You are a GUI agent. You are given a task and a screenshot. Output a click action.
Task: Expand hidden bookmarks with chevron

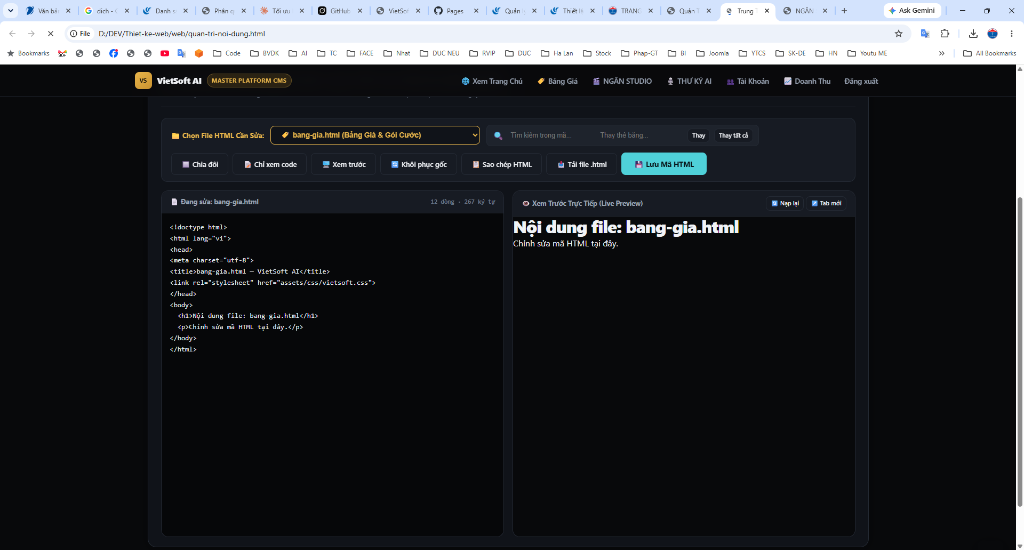pyautogui.click(x=941, y=53)
